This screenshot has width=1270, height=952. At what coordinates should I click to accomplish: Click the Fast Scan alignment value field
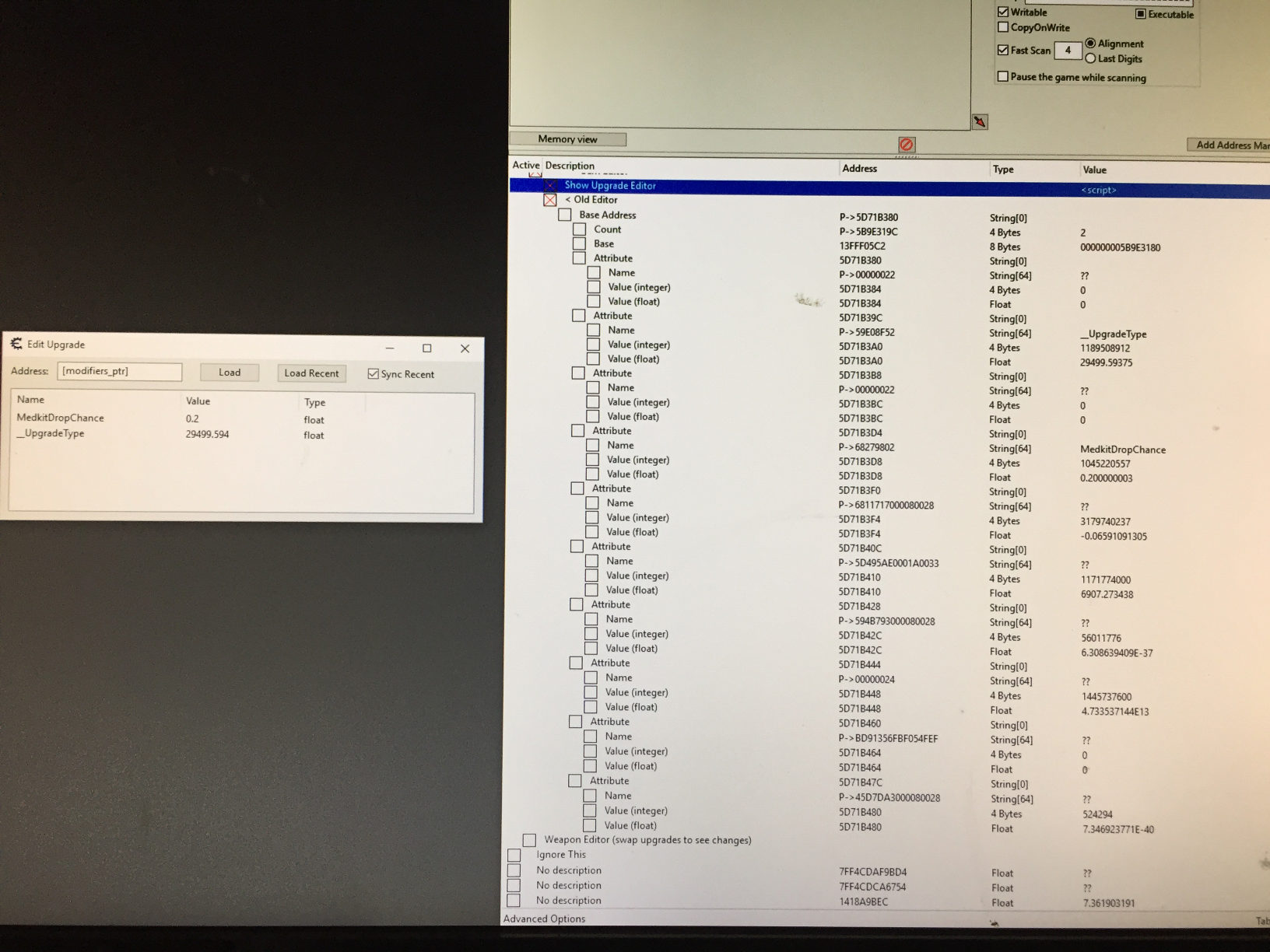(1068, 51)
